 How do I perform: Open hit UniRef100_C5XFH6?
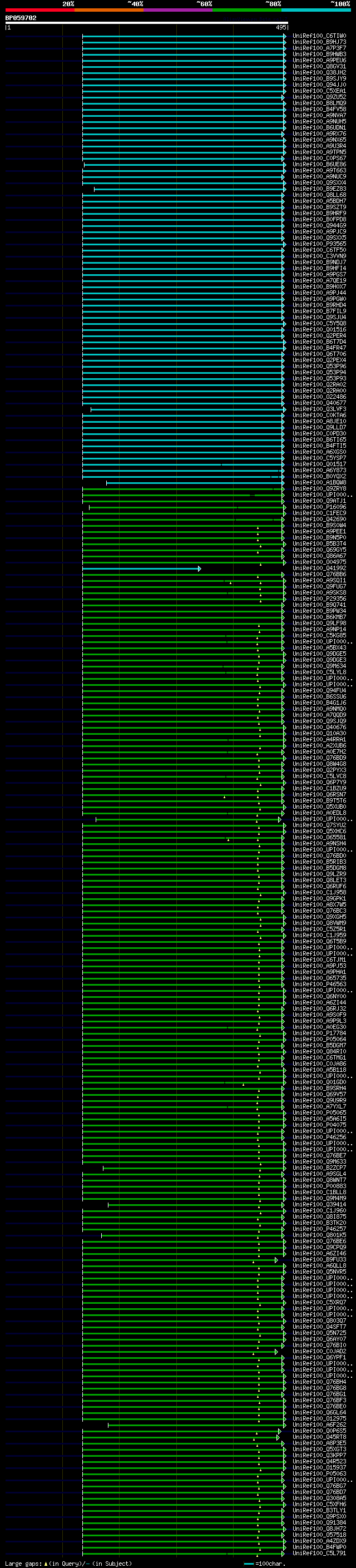click(x=319, y=1504)
